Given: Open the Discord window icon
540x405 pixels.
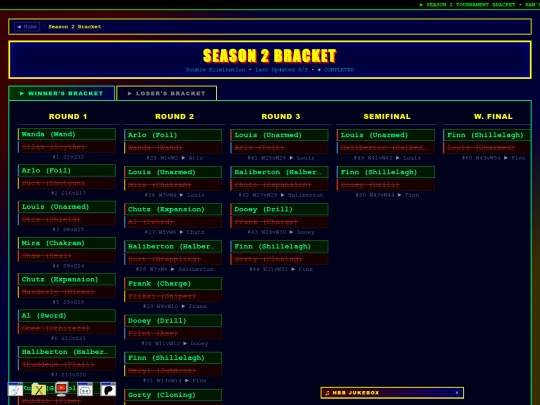Looking at the screenshot, I should coord(85,390).
